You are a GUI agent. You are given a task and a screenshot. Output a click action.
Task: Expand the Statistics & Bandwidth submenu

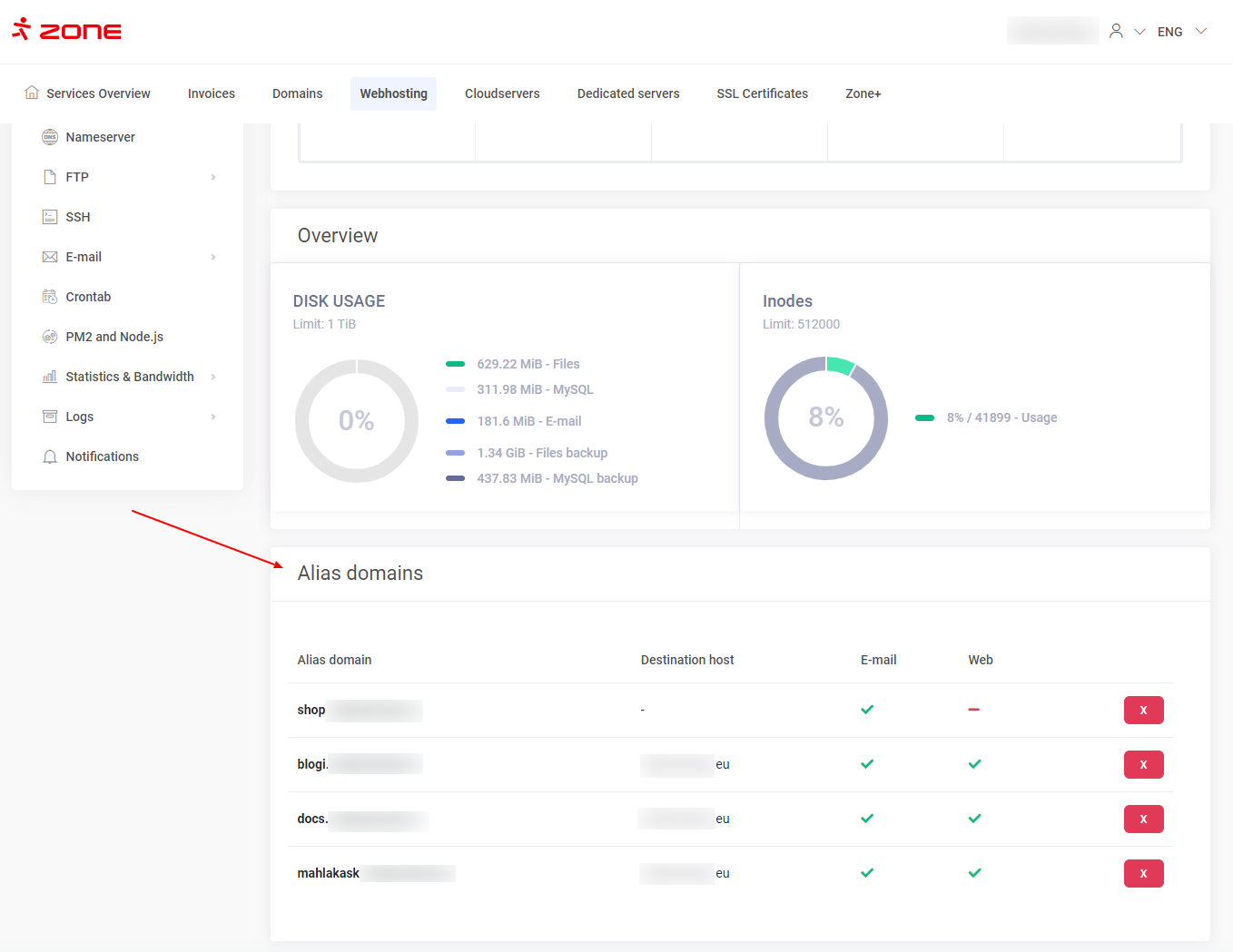[x=213, y=377]
